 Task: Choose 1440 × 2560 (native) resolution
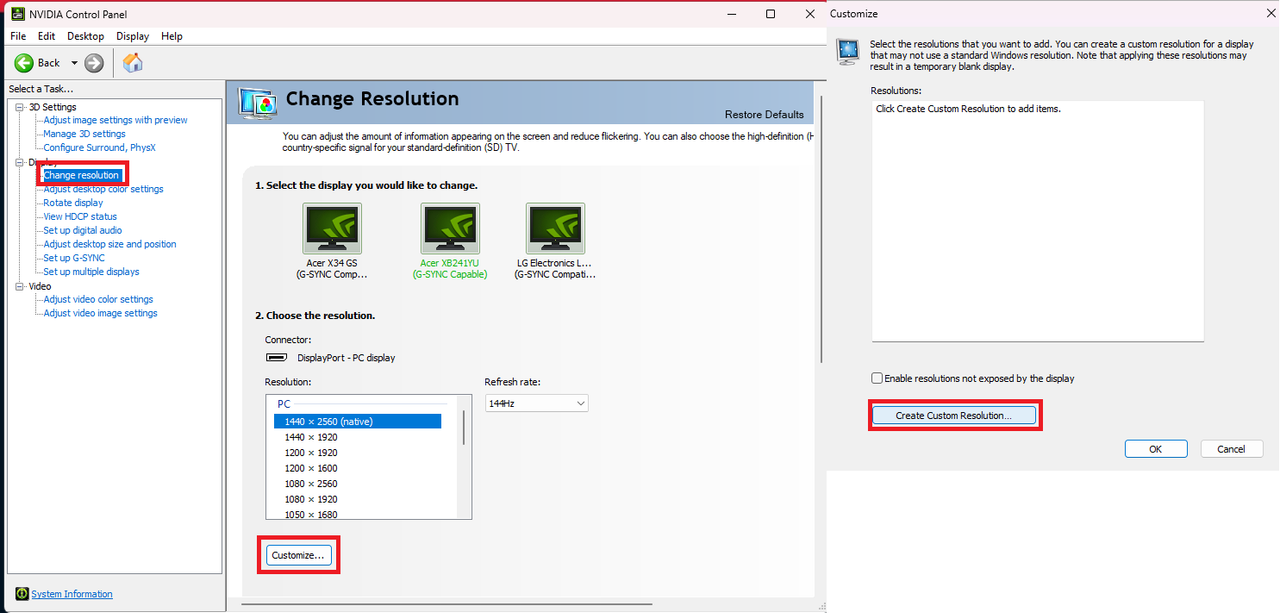(357, 422)
